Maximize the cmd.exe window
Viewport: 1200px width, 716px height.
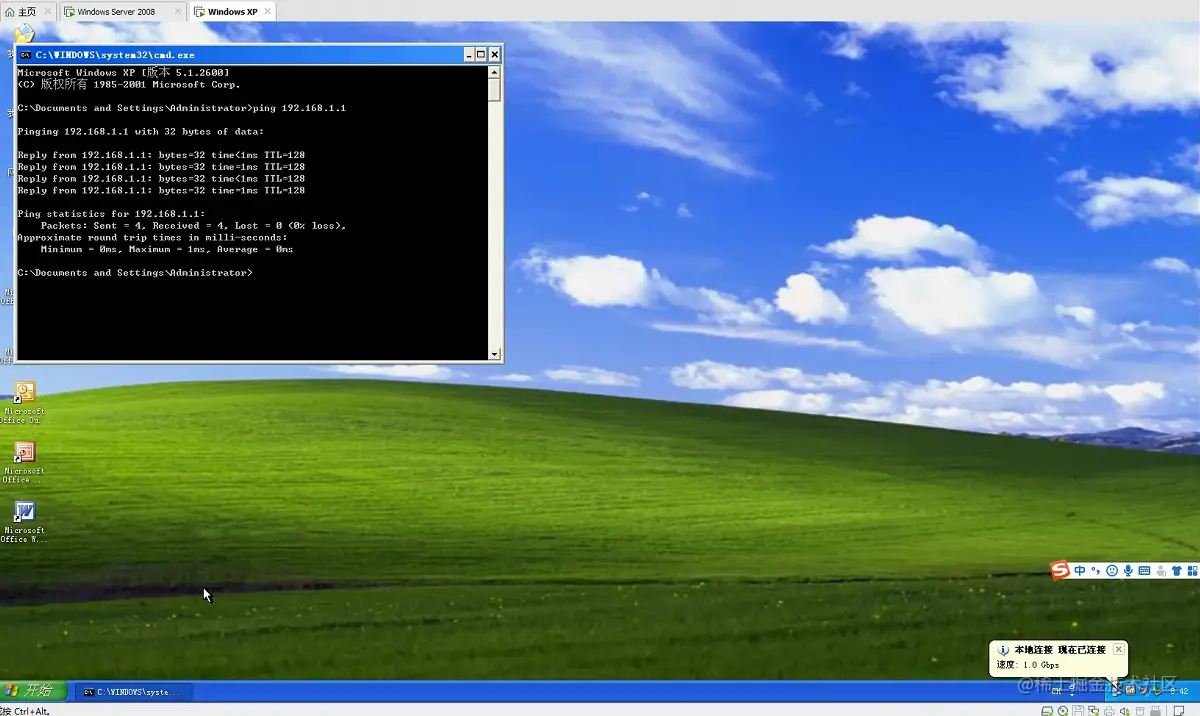point(481,55)
